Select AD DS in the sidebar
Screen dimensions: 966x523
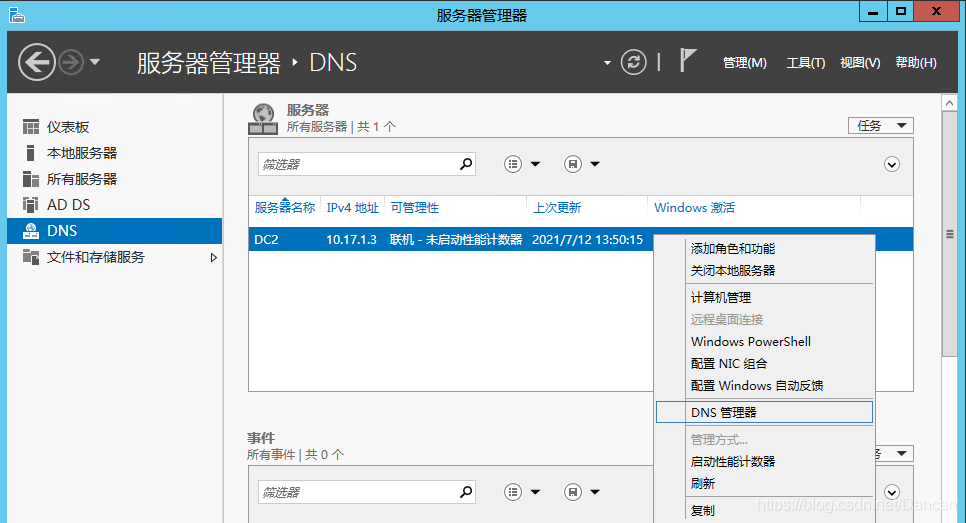coord(68,205)
